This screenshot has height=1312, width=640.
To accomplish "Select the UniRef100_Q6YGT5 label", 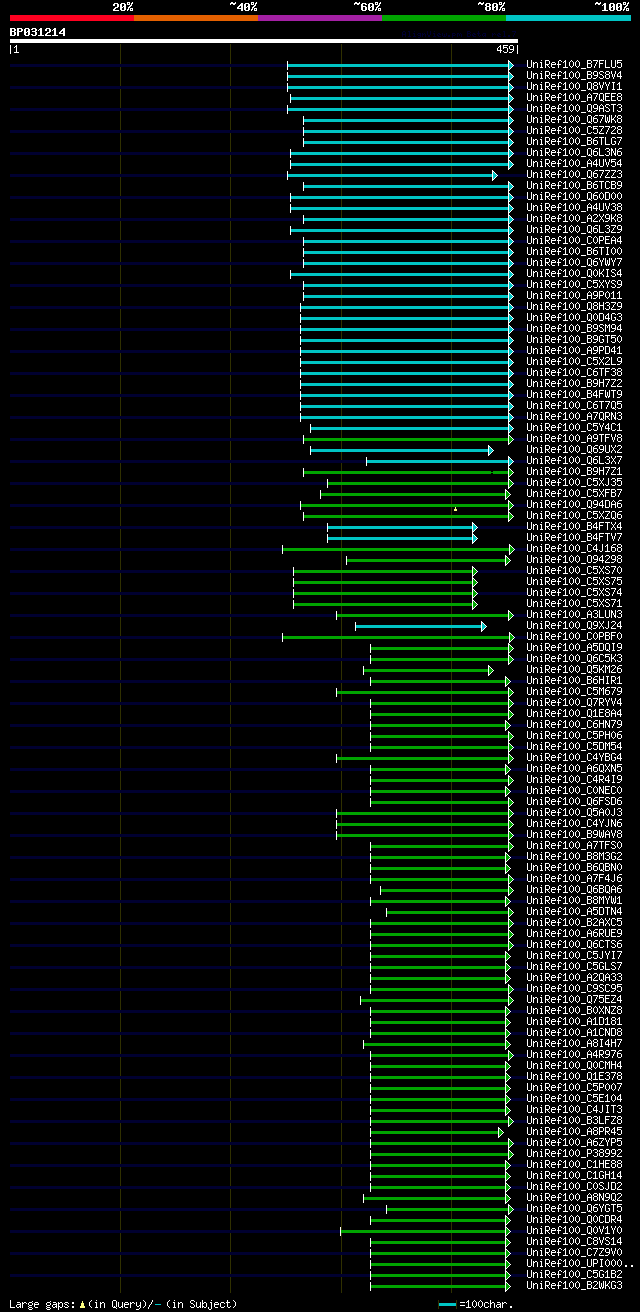I will click(574, 1208).
